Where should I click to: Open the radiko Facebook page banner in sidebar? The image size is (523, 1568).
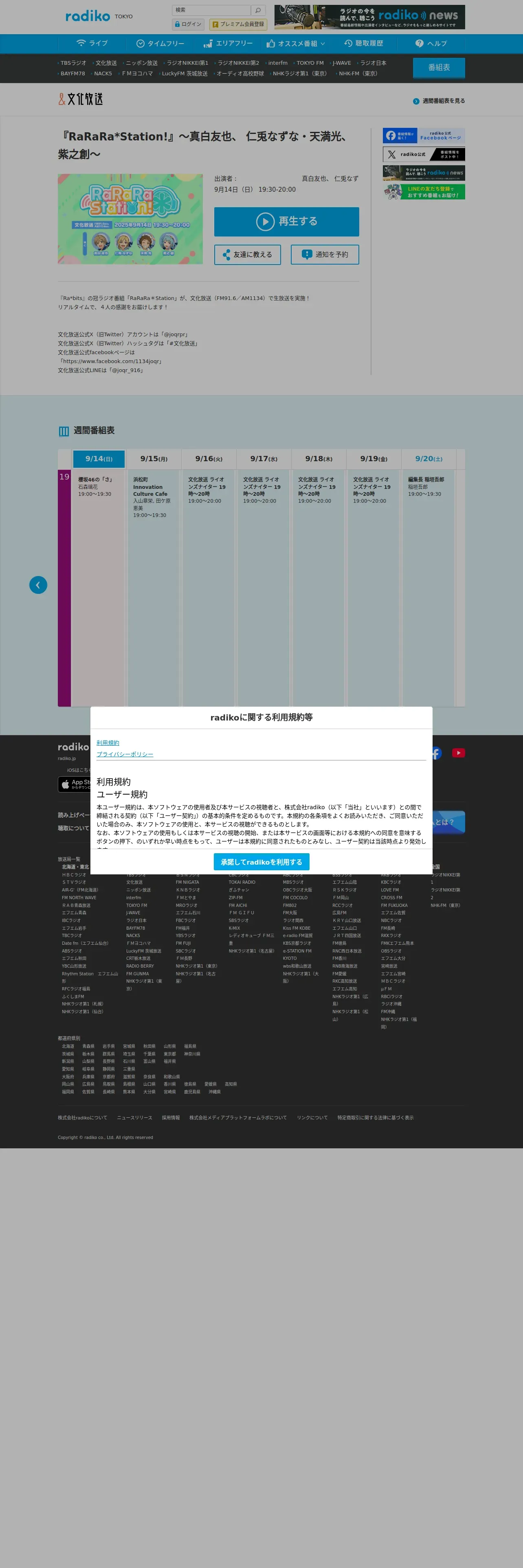[x=424, y=136]
